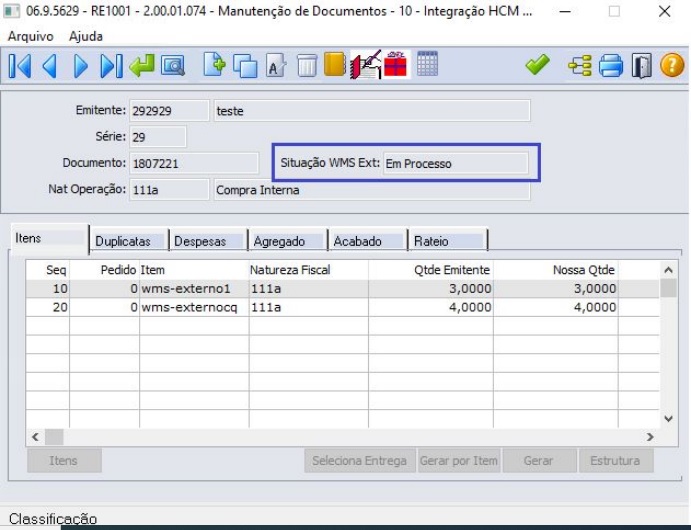Switch to the Rateio tab
691x530 pixels.
pyautogui.click(x=448, y=241)
